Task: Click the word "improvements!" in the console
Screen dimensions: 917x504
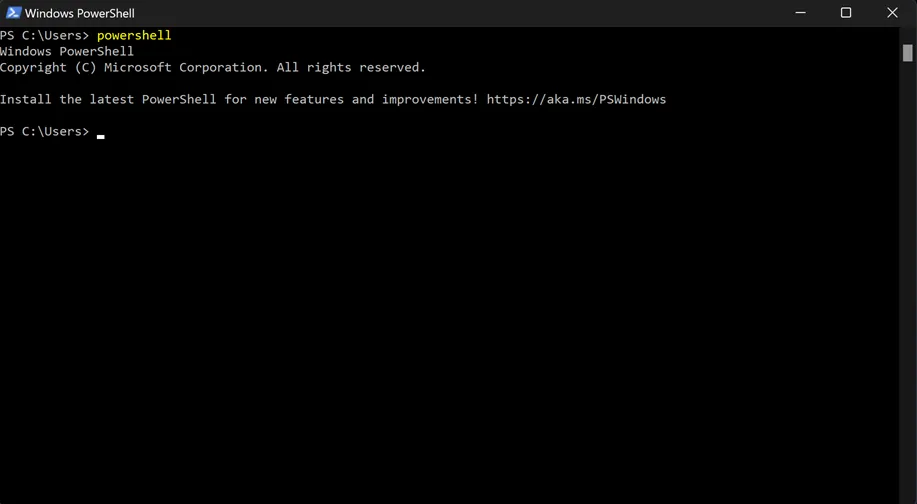Action: [x=430, y=99]
